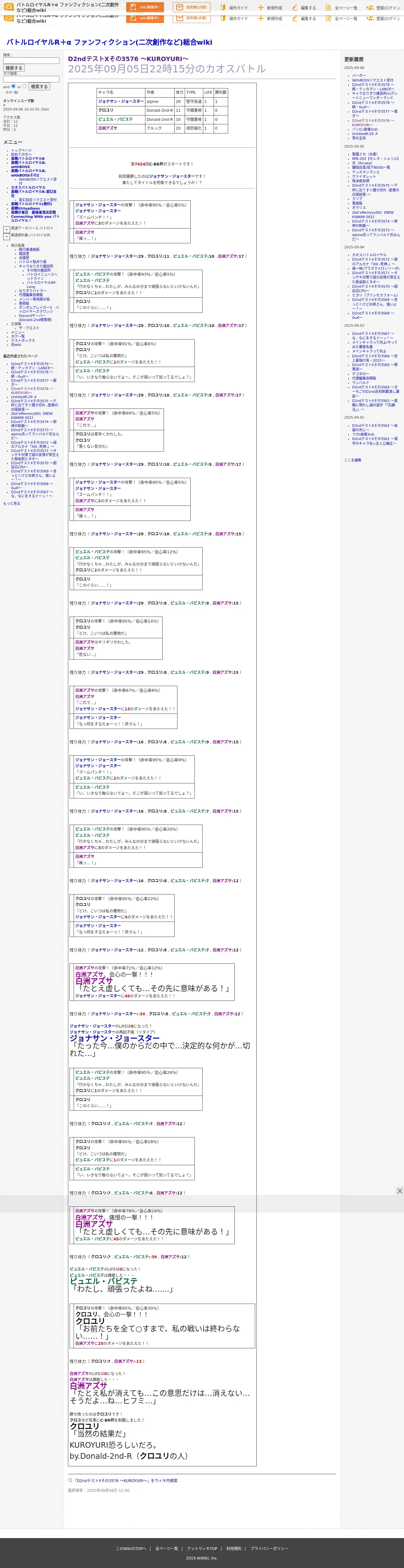The height and width of the screenshot is (1568, 404).
Task: Open 代理編集依頼板 link
Action: (x=31, y=295)
